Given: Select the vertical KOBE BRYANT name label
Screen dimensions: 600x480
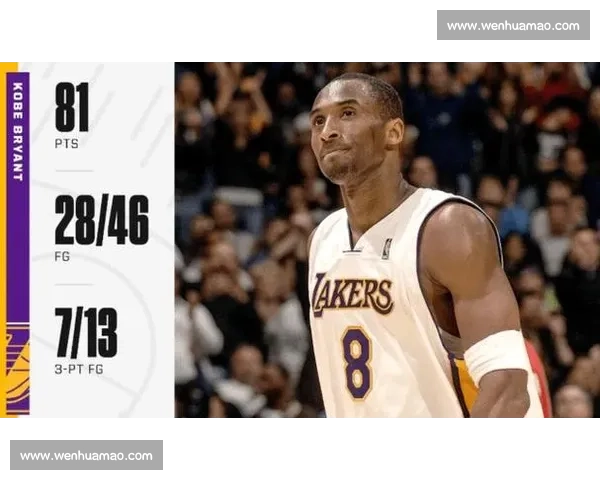Looking at the screenshot, I should pos(18,132).
